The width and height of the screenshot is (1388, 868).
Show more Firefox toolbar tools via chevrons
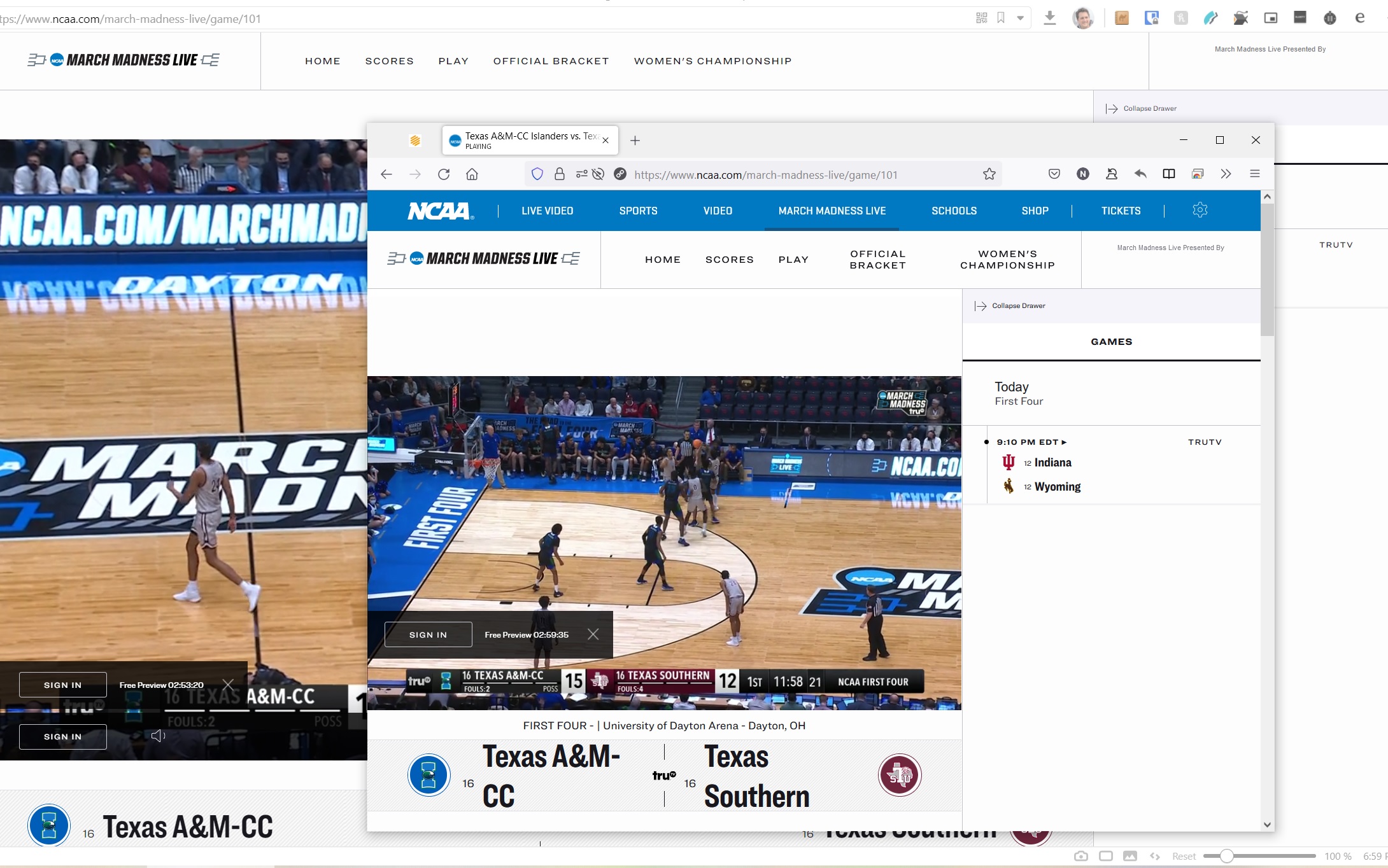[1226, 174]
